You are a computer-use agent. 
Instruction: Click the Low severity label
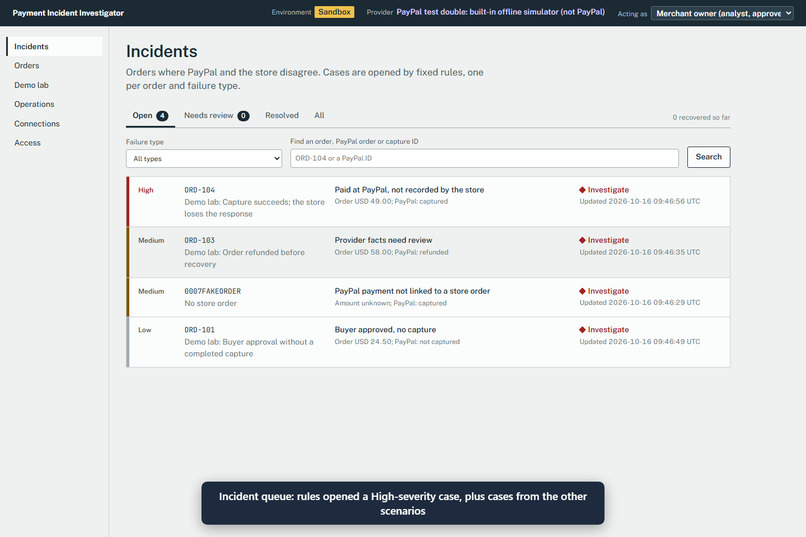[144, 330]
